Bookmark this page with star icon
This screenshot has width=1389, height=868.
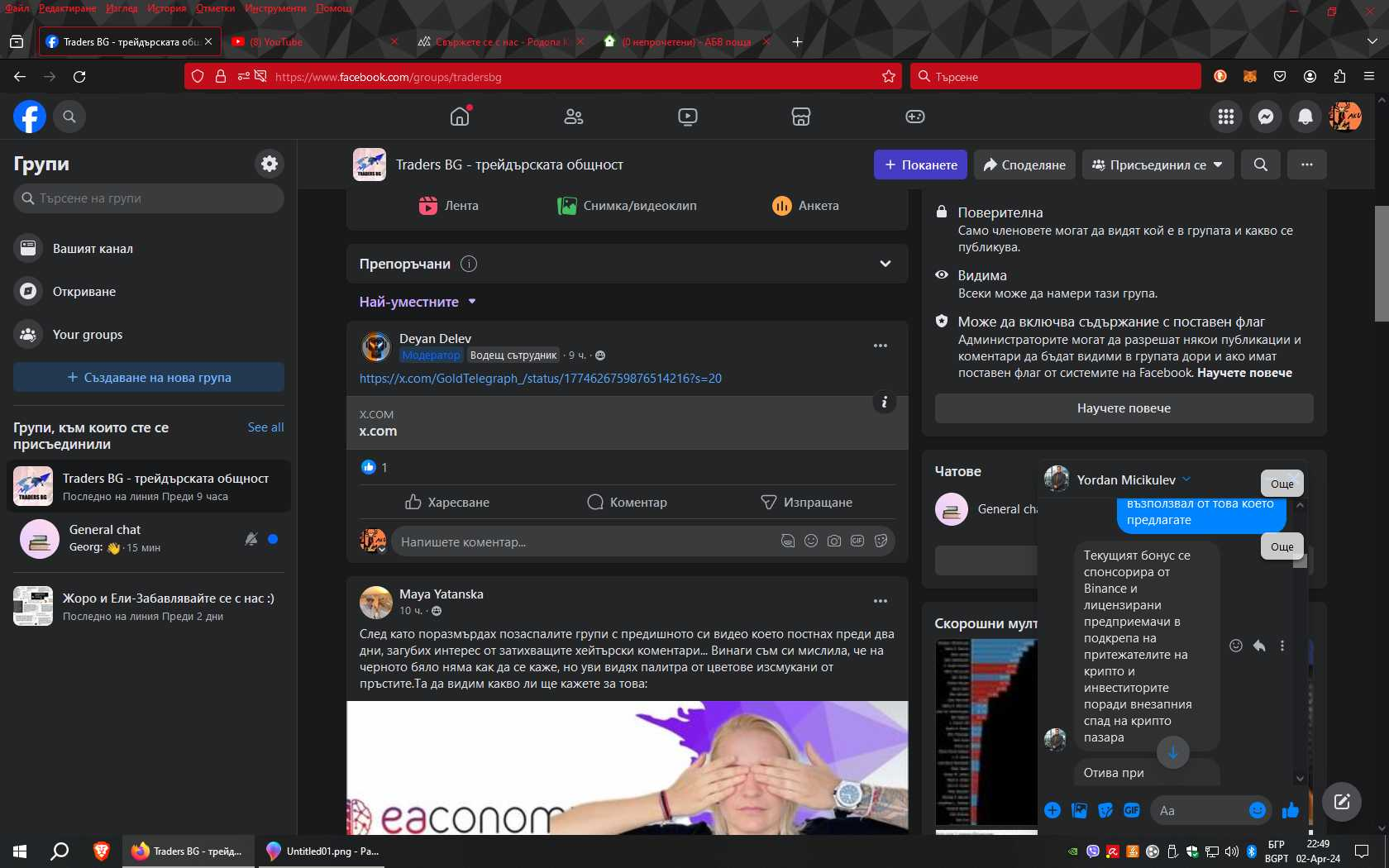click(889, 76)
